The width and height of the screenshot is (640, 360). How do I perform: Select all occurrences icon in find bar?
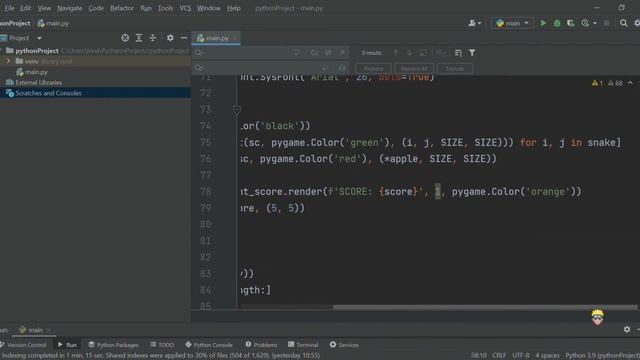440,53
